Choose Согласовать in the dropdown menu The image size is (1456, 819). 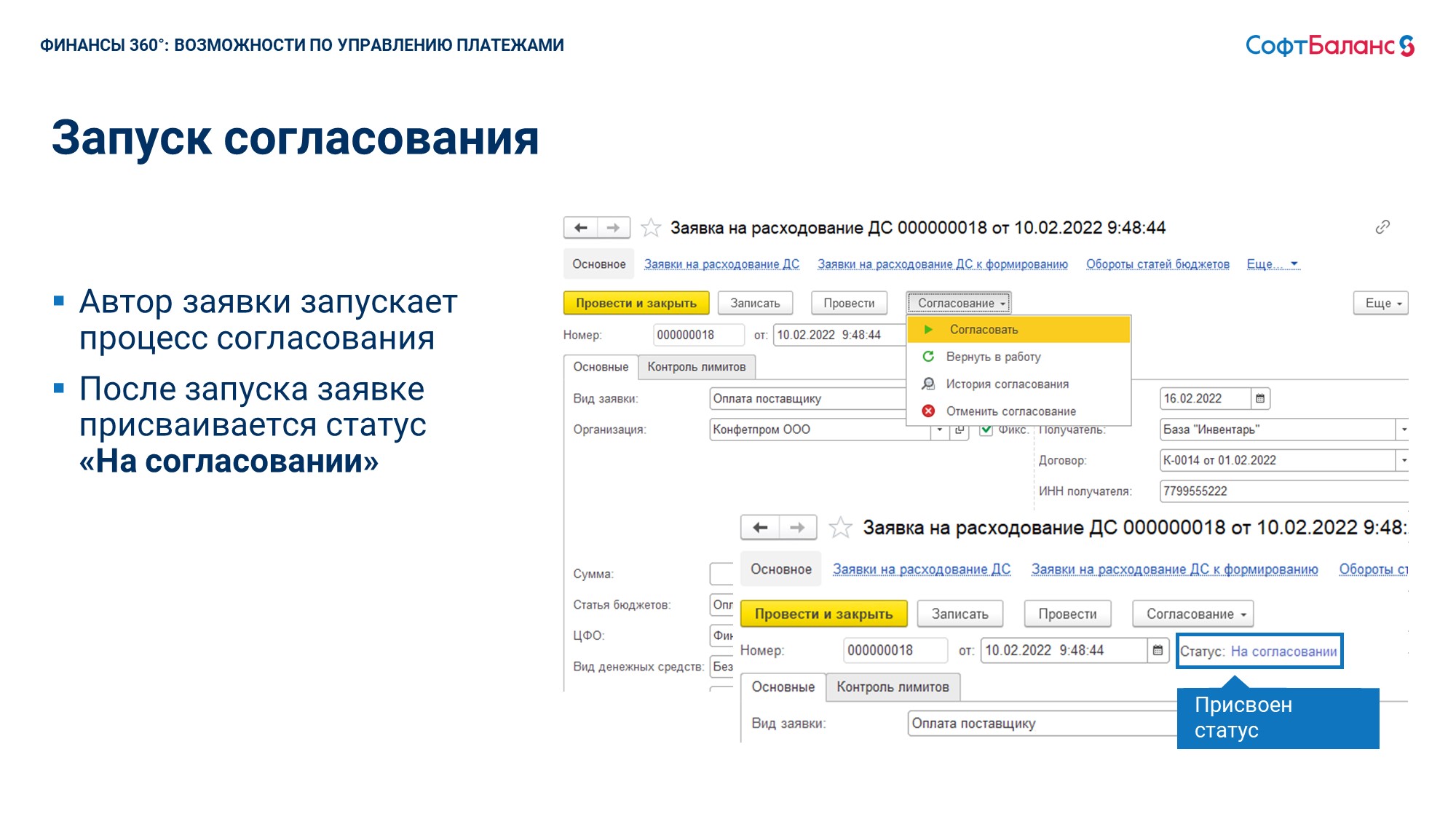click(x=1018, y=330)
